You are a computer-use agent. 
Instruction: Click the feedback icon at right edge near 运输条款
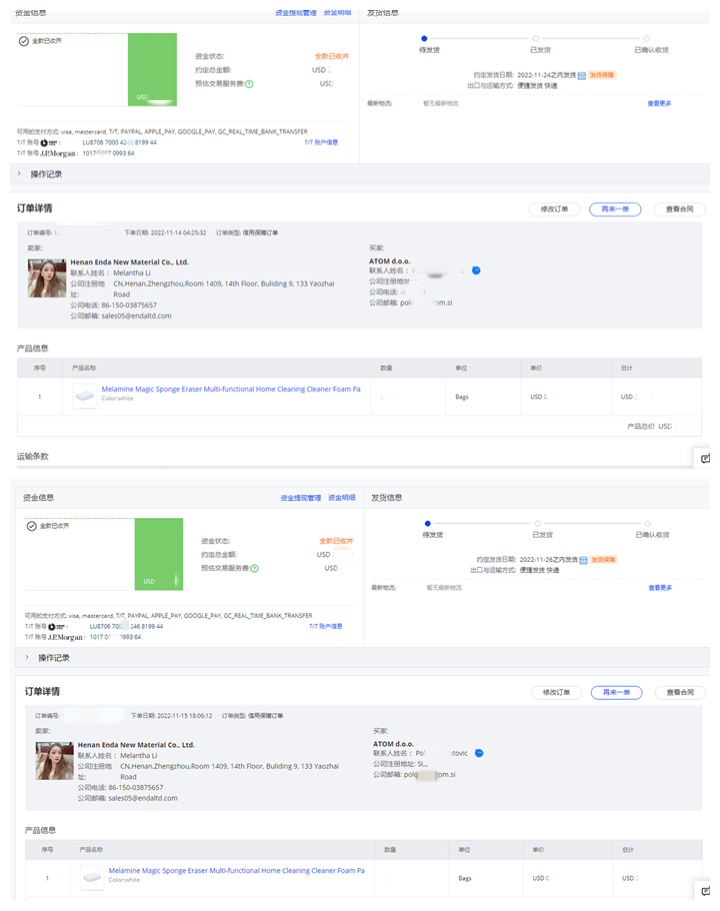pos(706,456)
